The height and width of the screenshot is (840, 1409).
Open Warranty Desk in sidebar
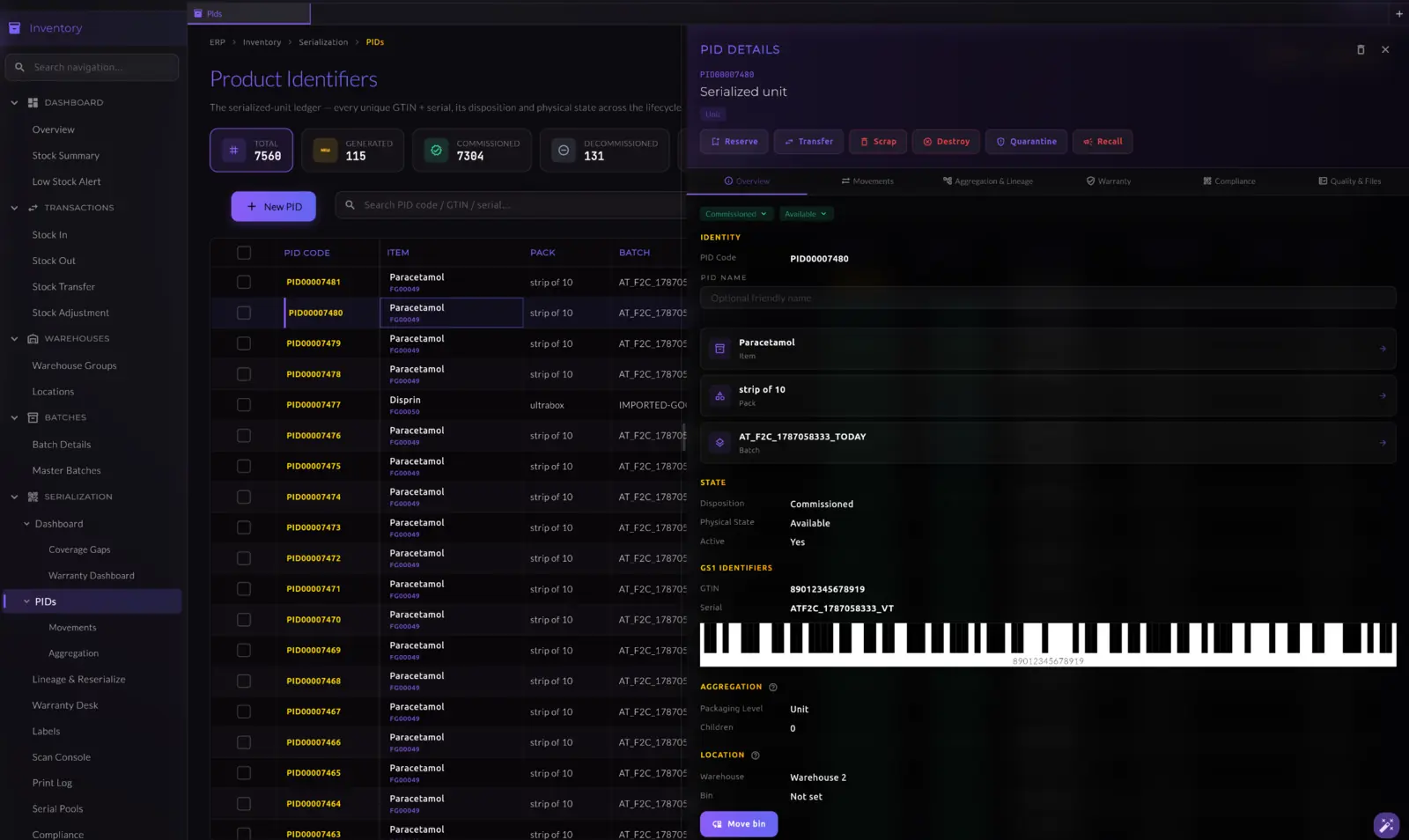[65, 705]
